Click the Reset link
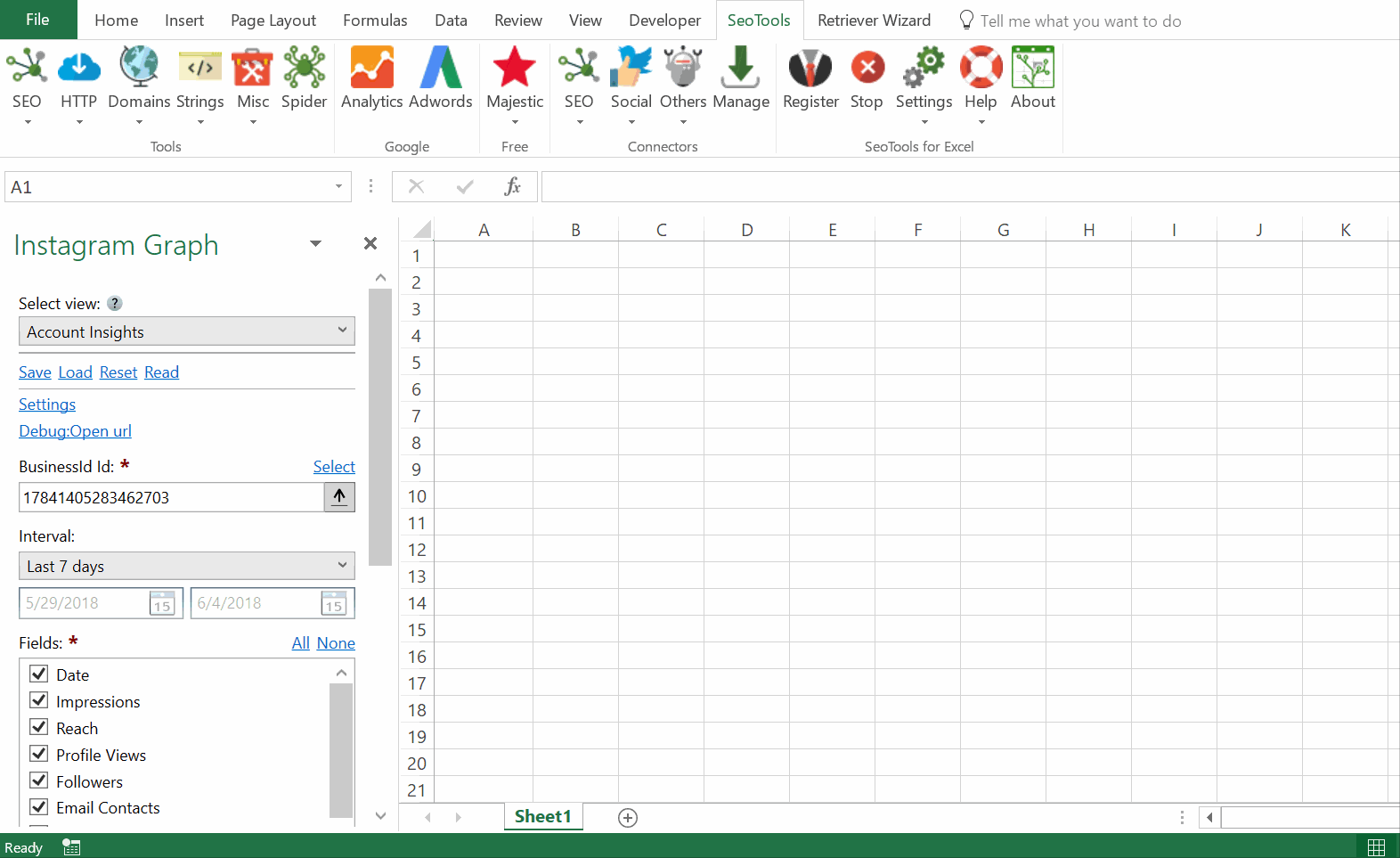 tap(118, 372)
